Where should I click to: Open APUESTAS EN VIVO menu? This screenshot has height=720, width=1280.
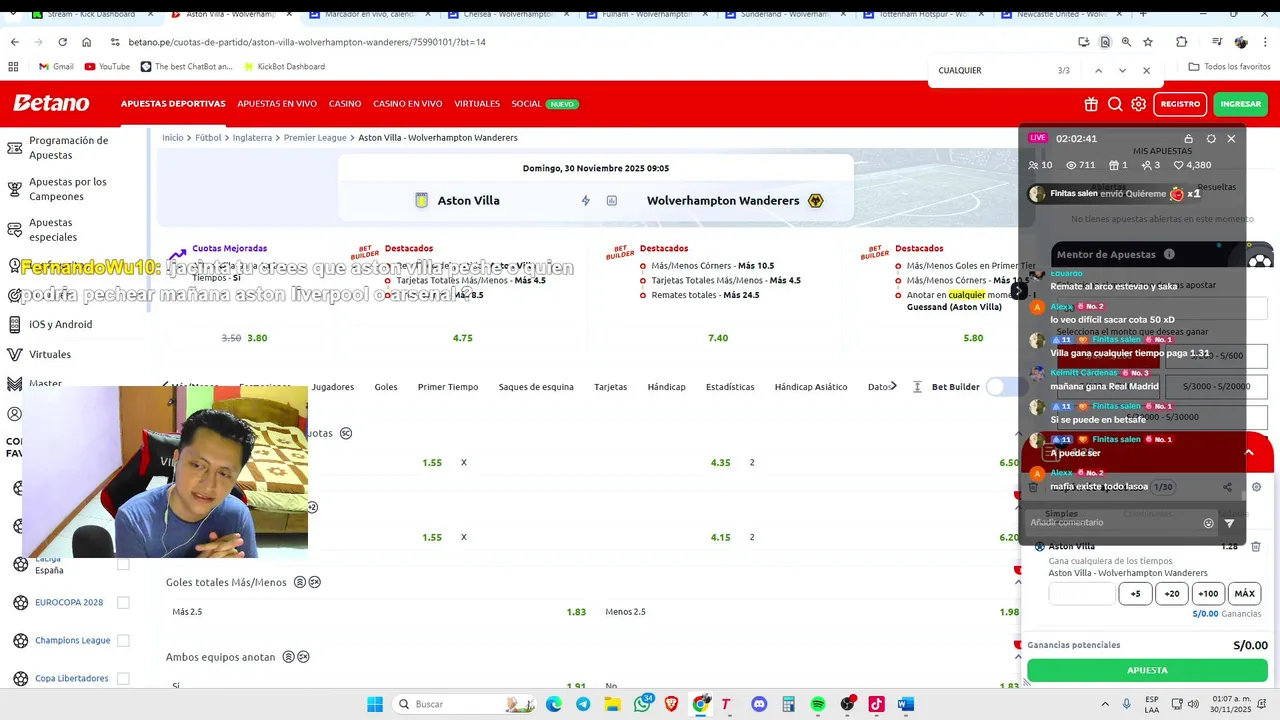pos(277,104)
